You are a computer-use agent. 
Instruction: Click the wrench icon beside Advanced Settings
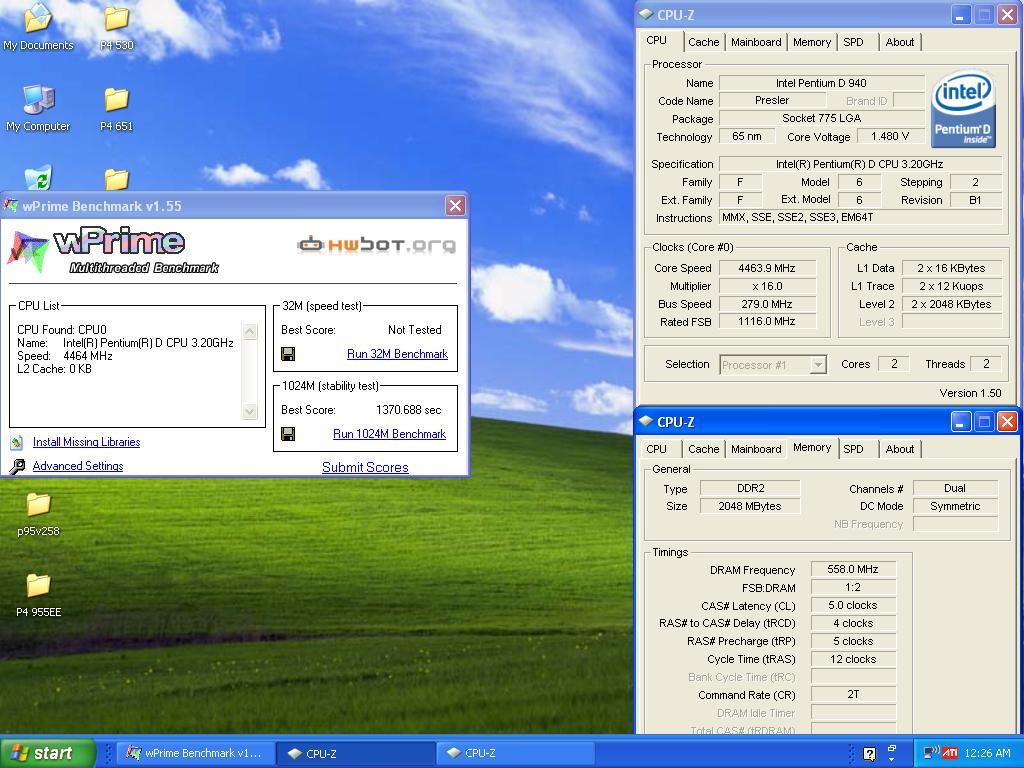(18, 466)
